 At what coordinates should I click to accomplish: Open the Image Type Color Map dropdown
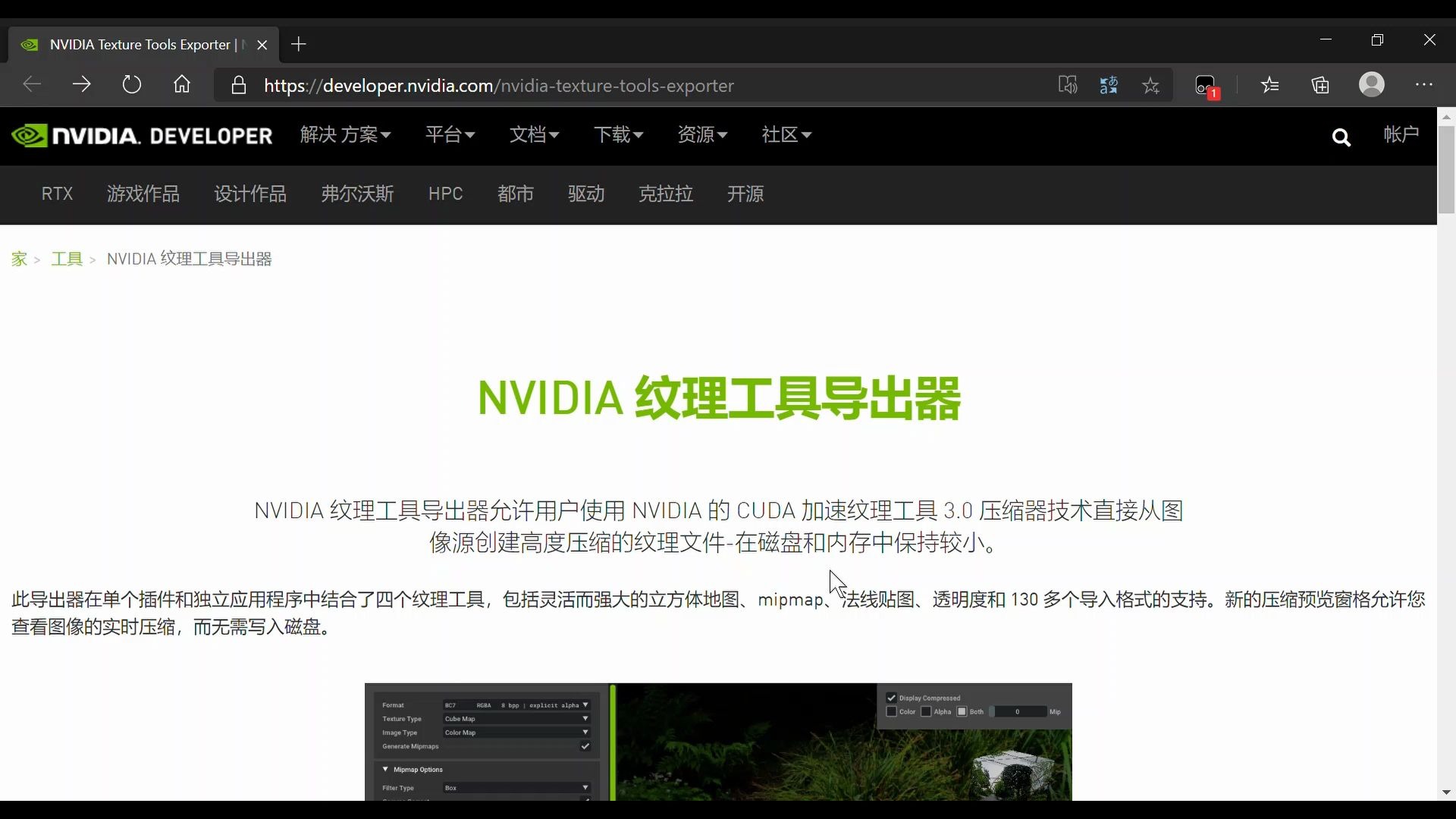pyautogui.click(x=516, y=733)
